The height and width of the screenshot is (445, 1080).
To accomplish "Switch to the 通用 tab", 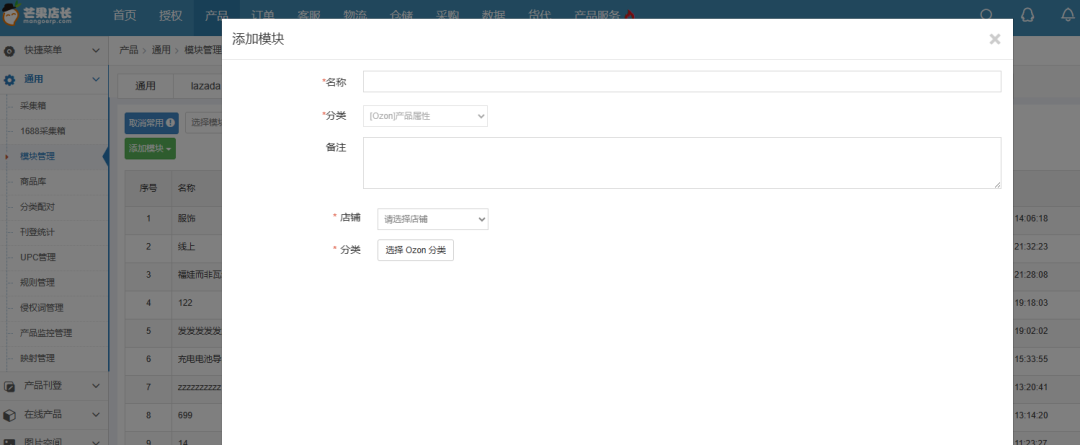I will pyautogui.click(x=145, y=86).
